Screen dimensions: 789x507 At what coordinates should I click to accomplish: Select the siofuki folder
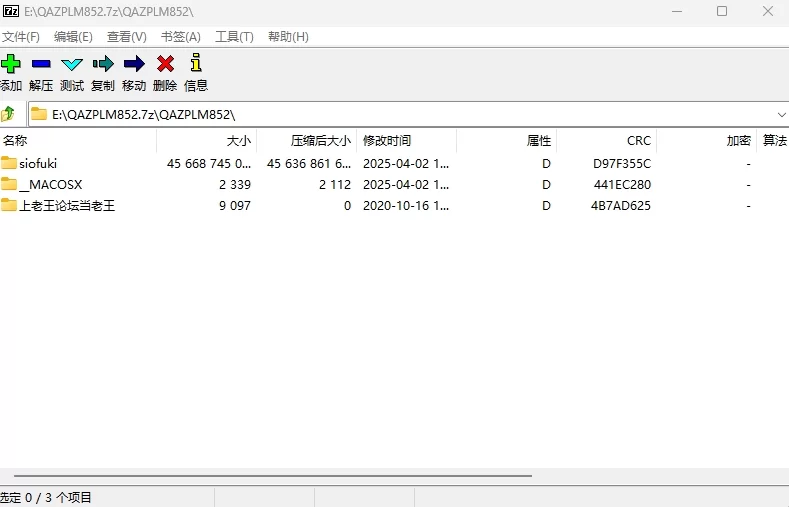(x=38, y=163)
